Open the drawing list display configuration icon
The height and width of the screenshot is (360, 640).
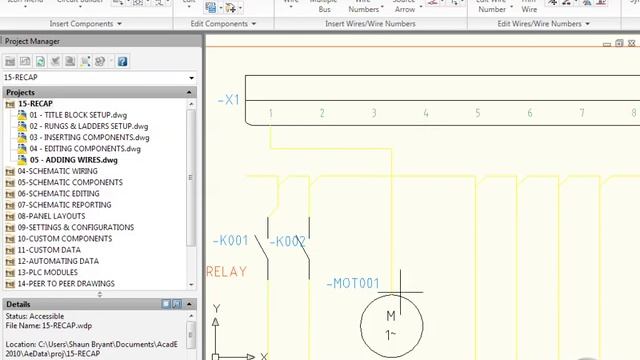(x=100, y=62)
